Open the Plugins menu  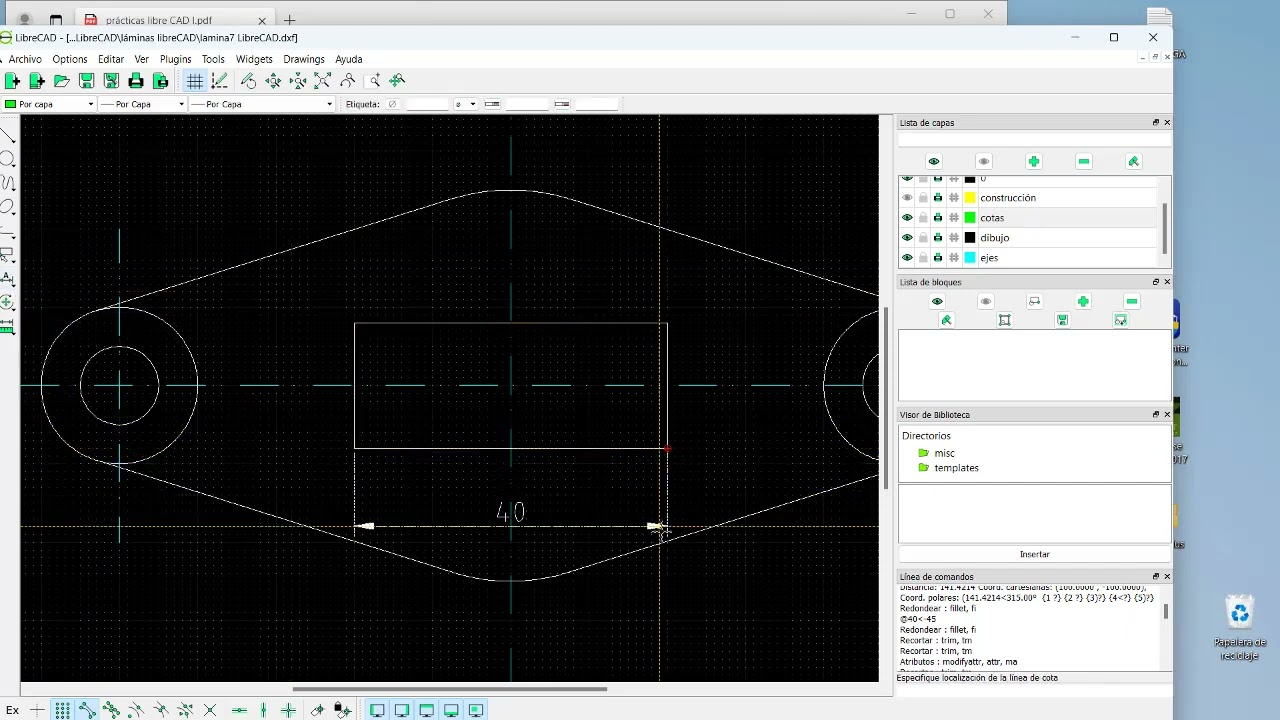click(175, 59)
